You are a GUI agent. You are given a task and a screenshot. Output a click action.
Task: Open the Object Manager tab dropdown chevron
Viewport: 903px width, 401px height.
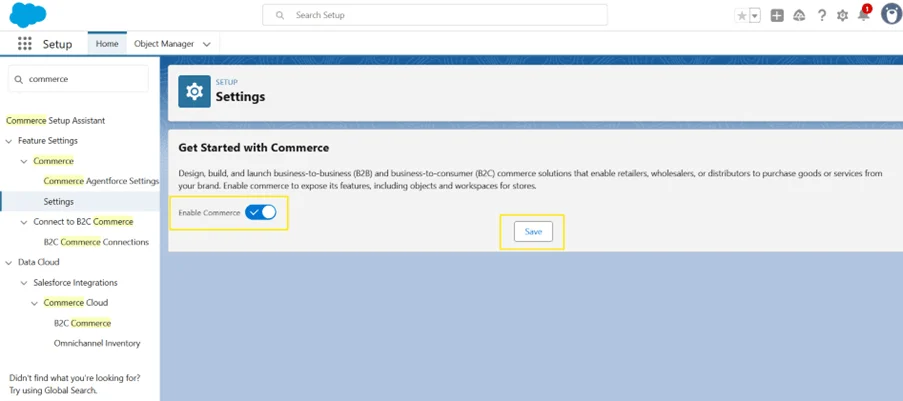pyautogui.click(x=207, y=44)
